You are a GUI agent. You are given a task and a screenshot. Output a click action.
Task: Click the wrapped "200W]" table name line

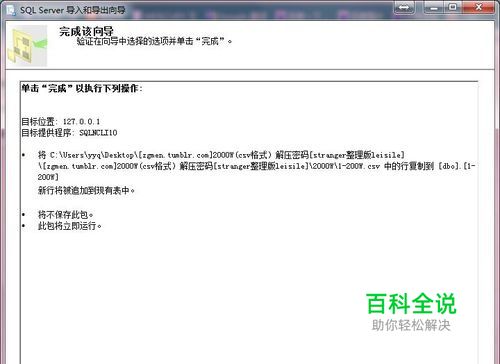click(48, 177)
